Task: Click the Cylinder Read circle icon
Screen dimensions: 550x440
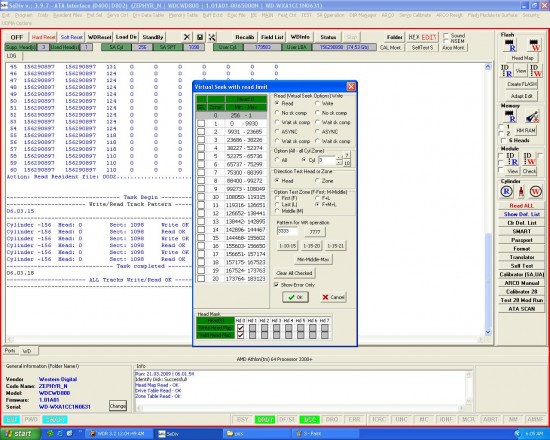Action: pos(507,191)
